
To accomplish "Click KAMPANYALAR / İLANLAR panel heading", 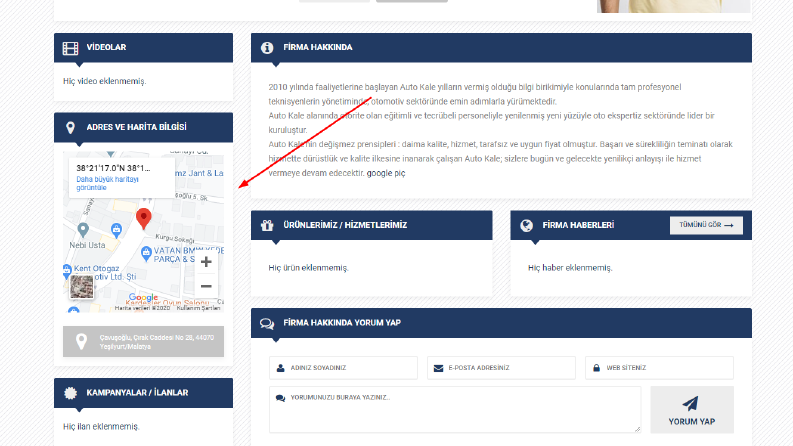I will click(137, 392).
